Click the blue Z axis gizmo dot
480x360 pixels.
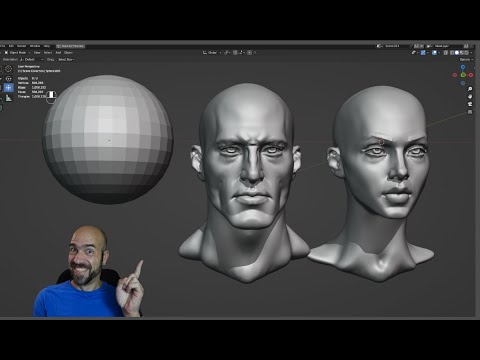point(463,67)
